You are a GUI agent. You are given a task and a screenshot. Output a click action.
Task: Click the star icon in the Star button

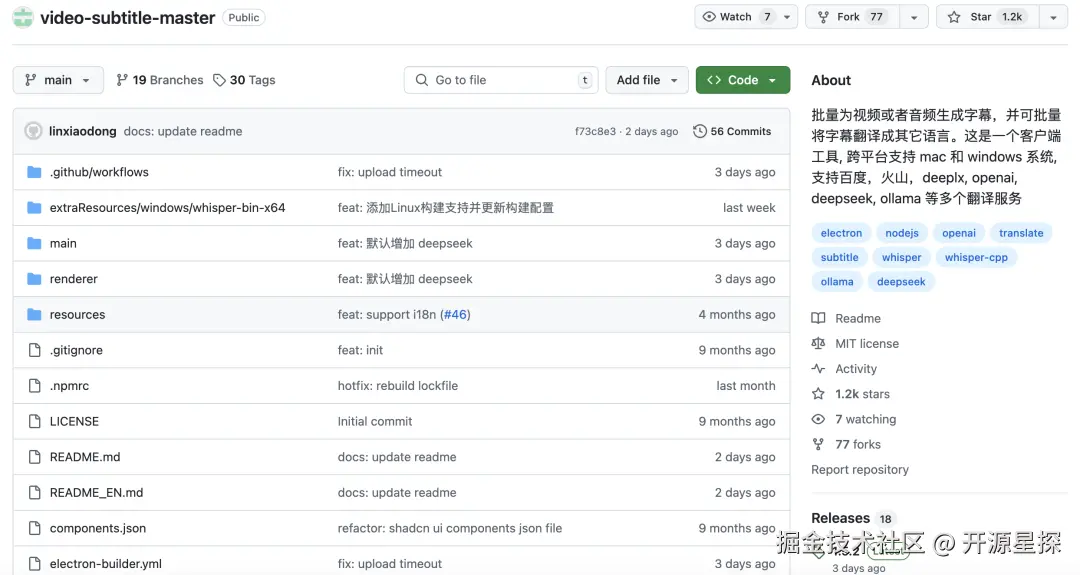[954, 17]
